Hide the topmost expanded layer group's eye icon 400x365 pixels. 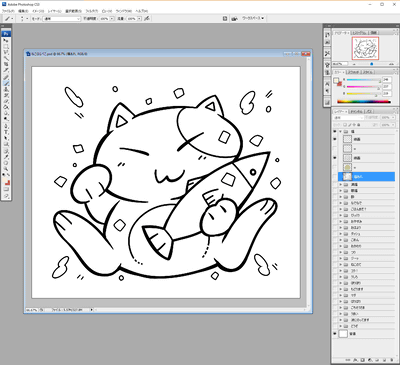click(x=335, y=131)
